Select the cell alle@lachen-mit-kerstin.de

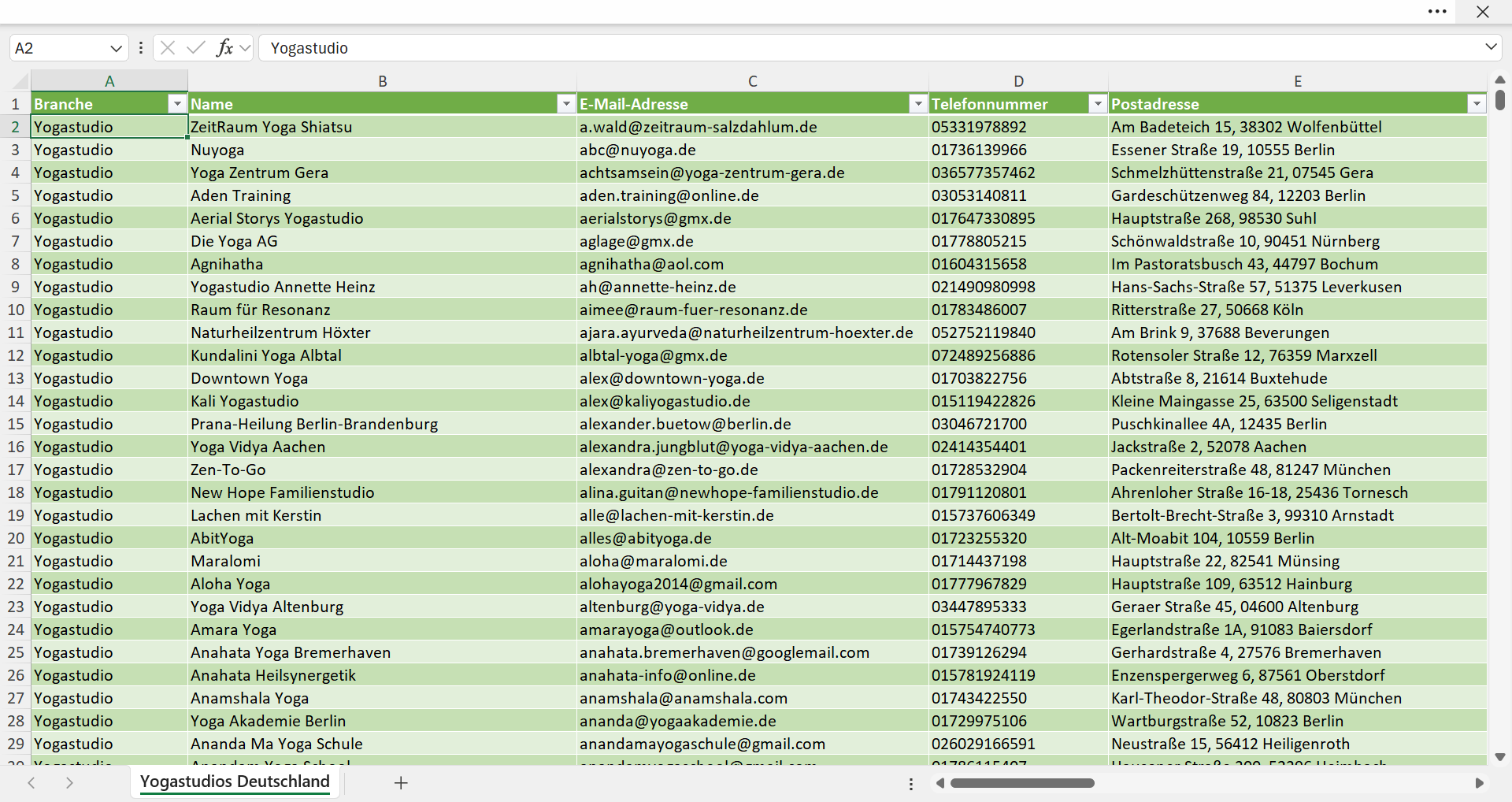click(x=753, y=515)
